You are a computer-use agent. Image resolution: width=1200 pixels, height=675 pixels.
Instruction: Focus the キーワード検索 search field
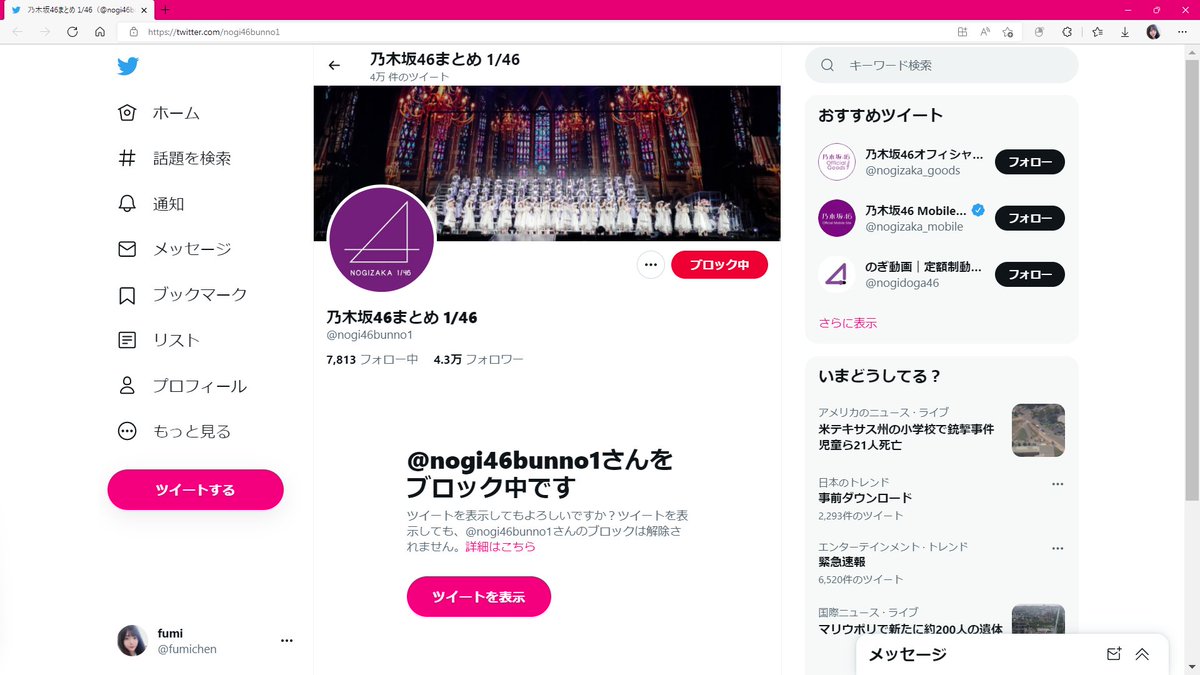pos(942,65)
